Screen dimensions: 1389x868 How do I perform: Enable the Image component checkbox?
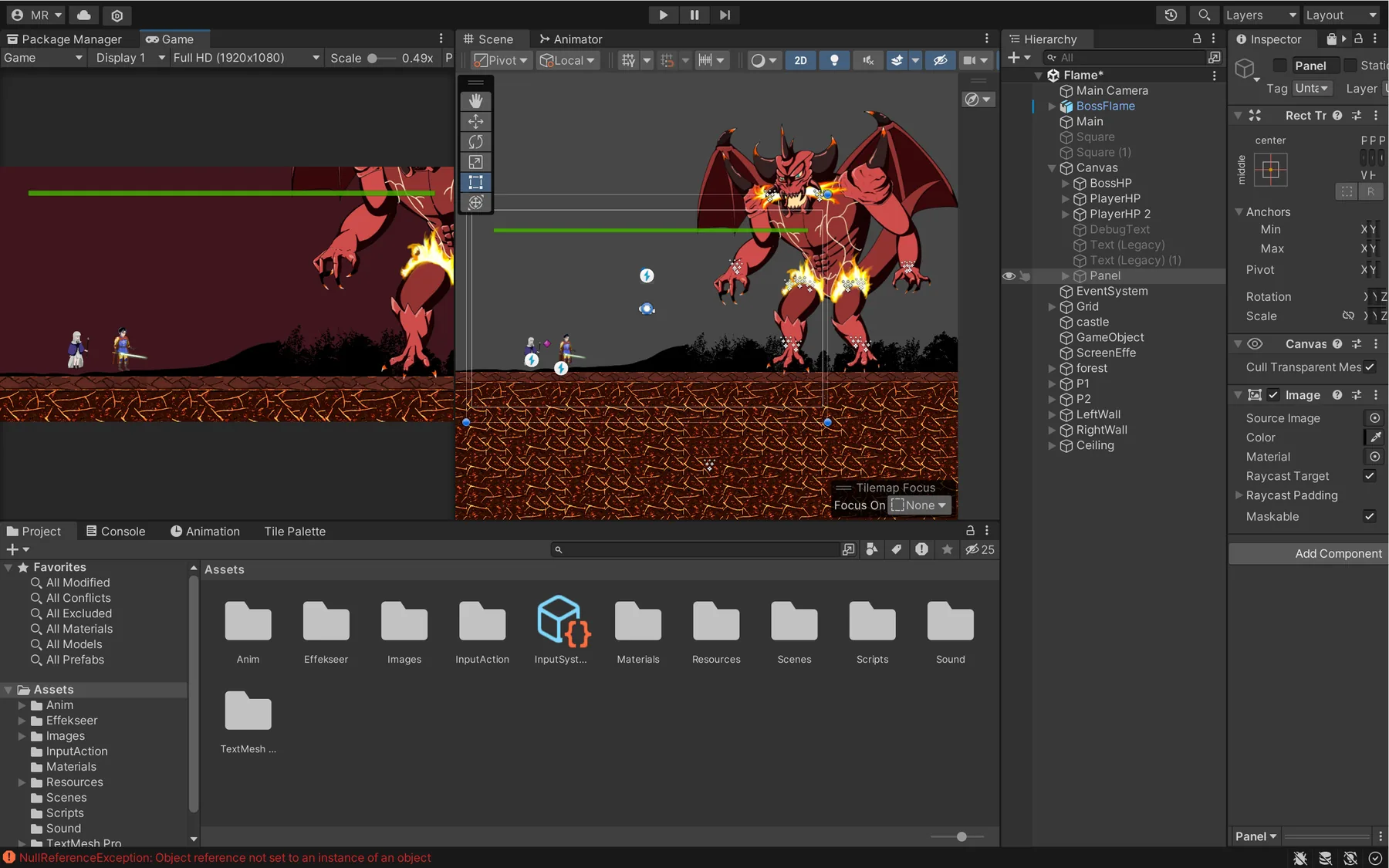[1273, 395]
